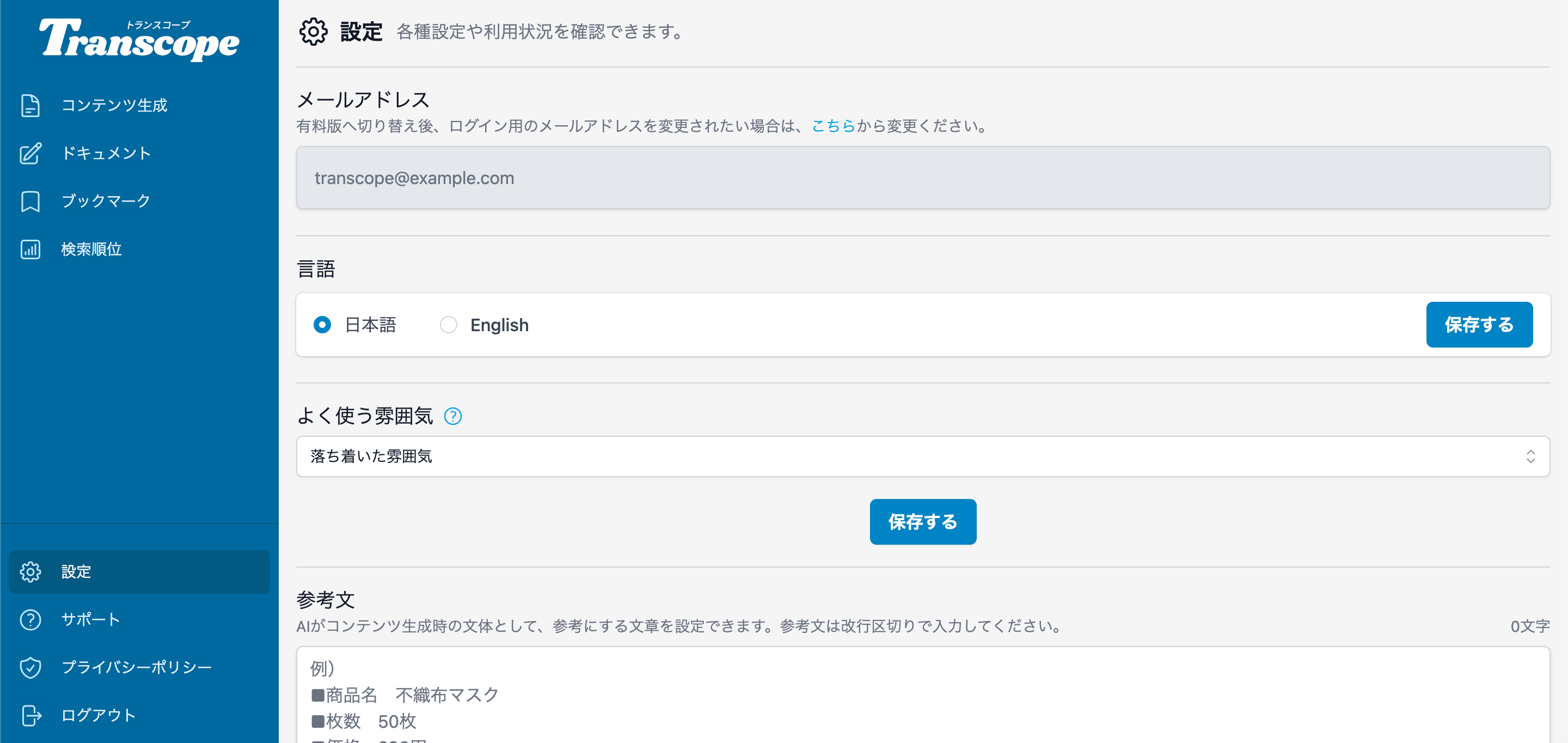Save the language setting with 保存する
Image resolution: width=1568 pixels, height=743 pixels.
[1479, 325]
